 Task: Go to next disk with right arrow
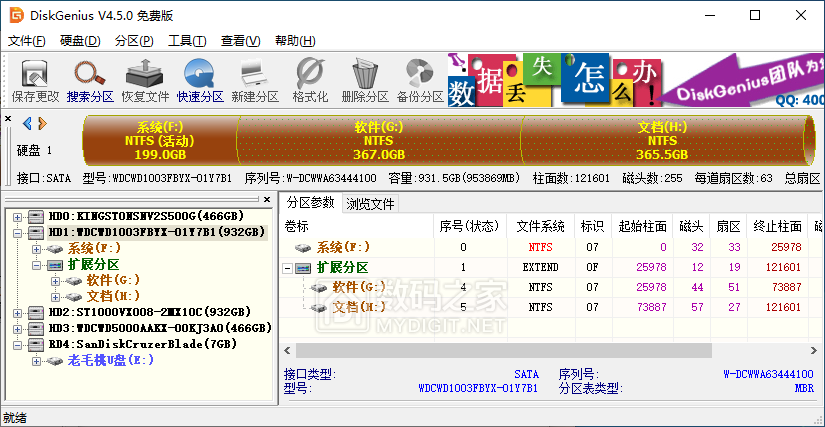[42, 124]
